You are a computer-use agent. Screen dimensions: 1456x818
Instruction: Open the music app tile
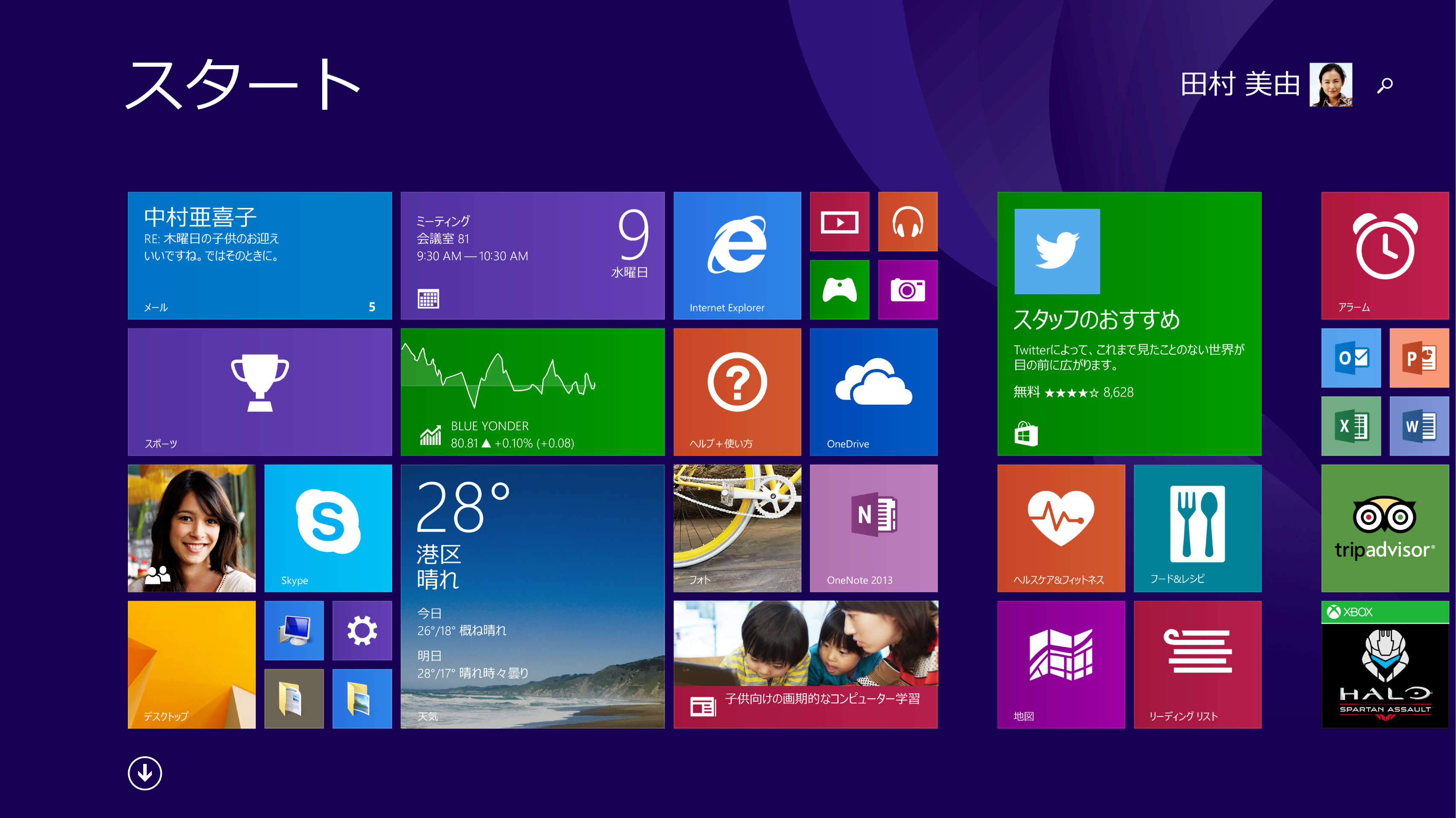(x=907, y=221)
